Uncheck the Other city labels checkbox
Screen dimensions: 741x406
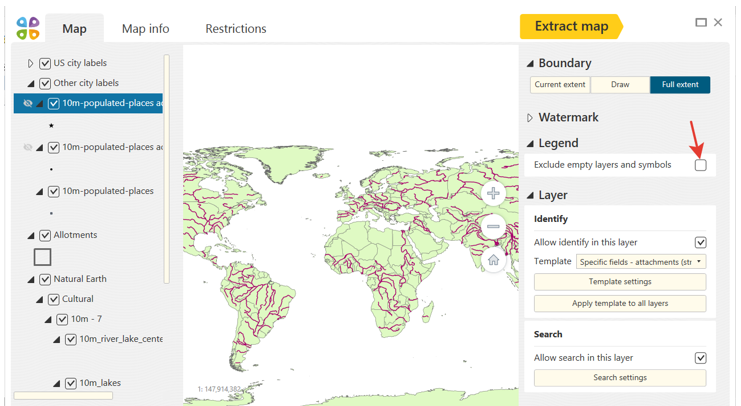45,84
